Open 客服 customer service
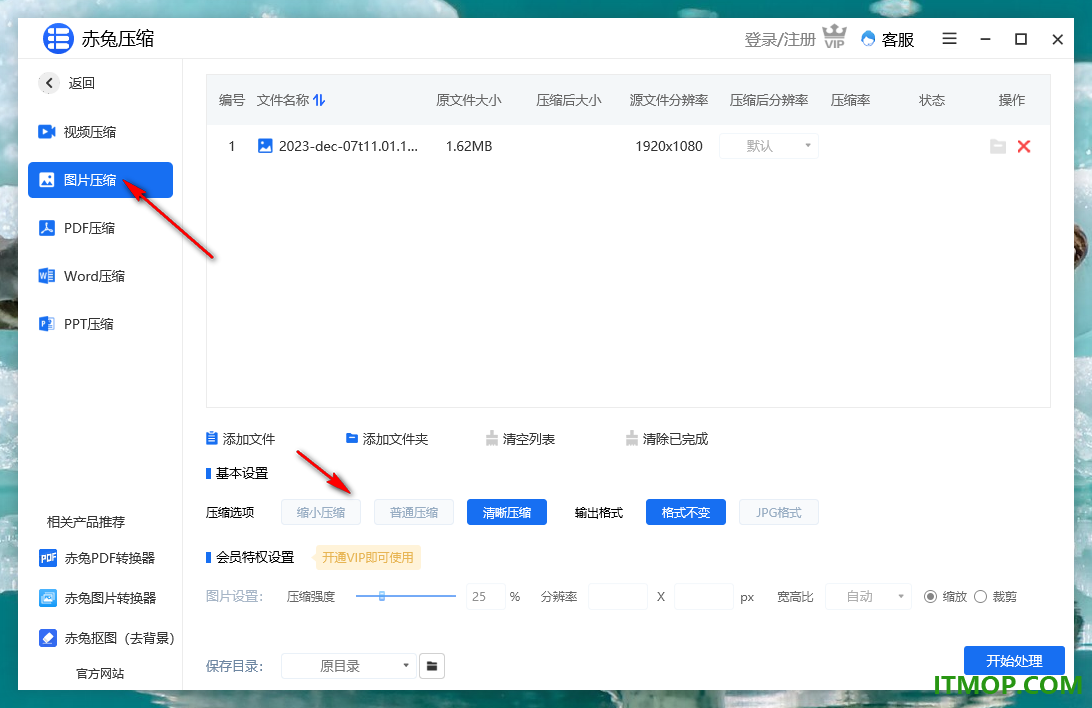 [x=888, y=40]
